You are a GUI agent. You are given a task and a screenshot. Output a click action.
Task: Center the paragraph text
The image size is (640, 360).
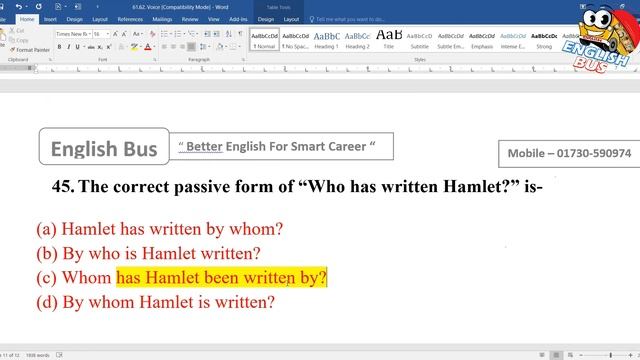tap(173, 47)
